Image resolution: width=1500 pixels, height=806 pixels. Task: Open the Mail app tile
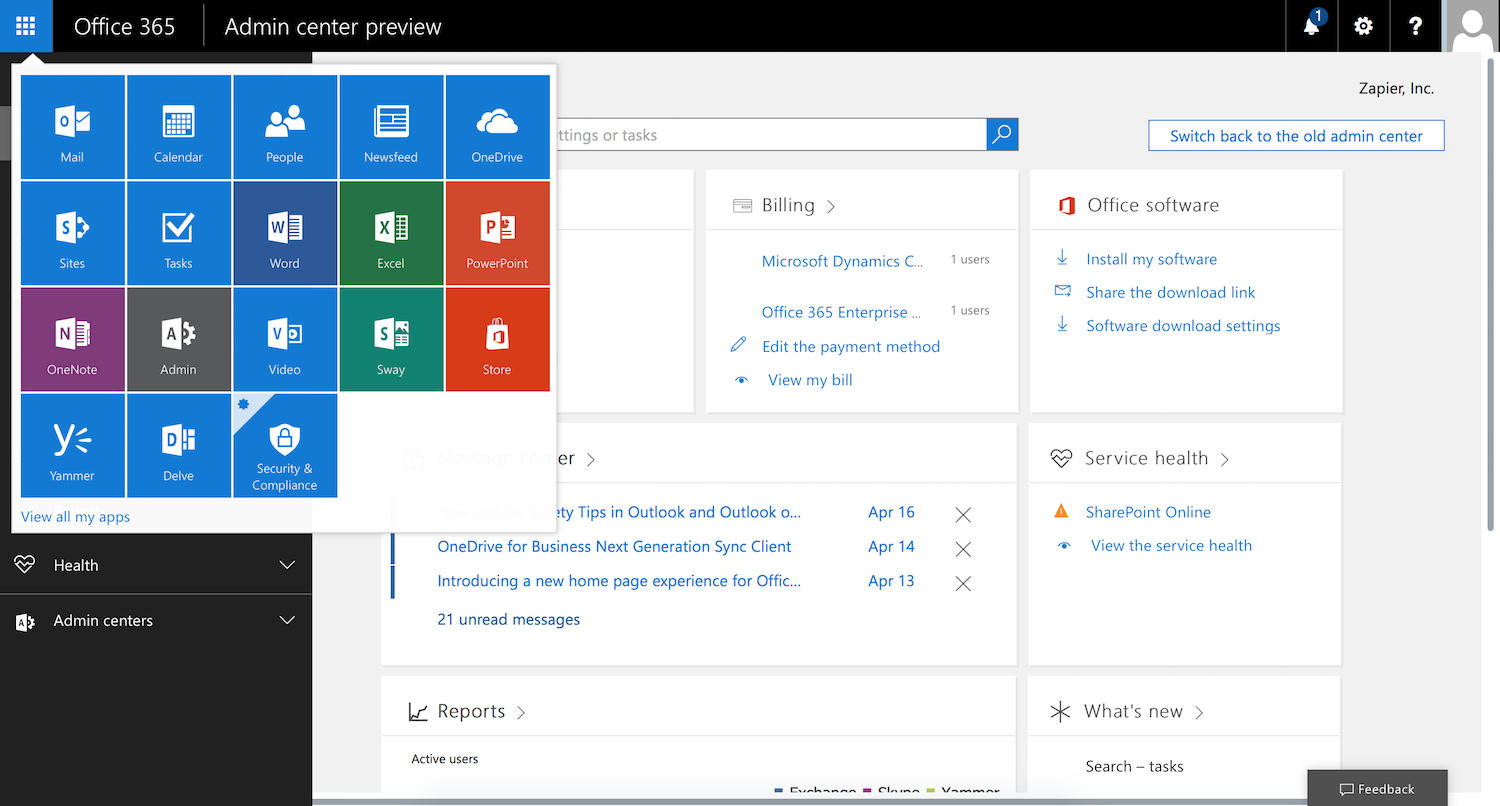pyautogui.click(x=73, y=127)
